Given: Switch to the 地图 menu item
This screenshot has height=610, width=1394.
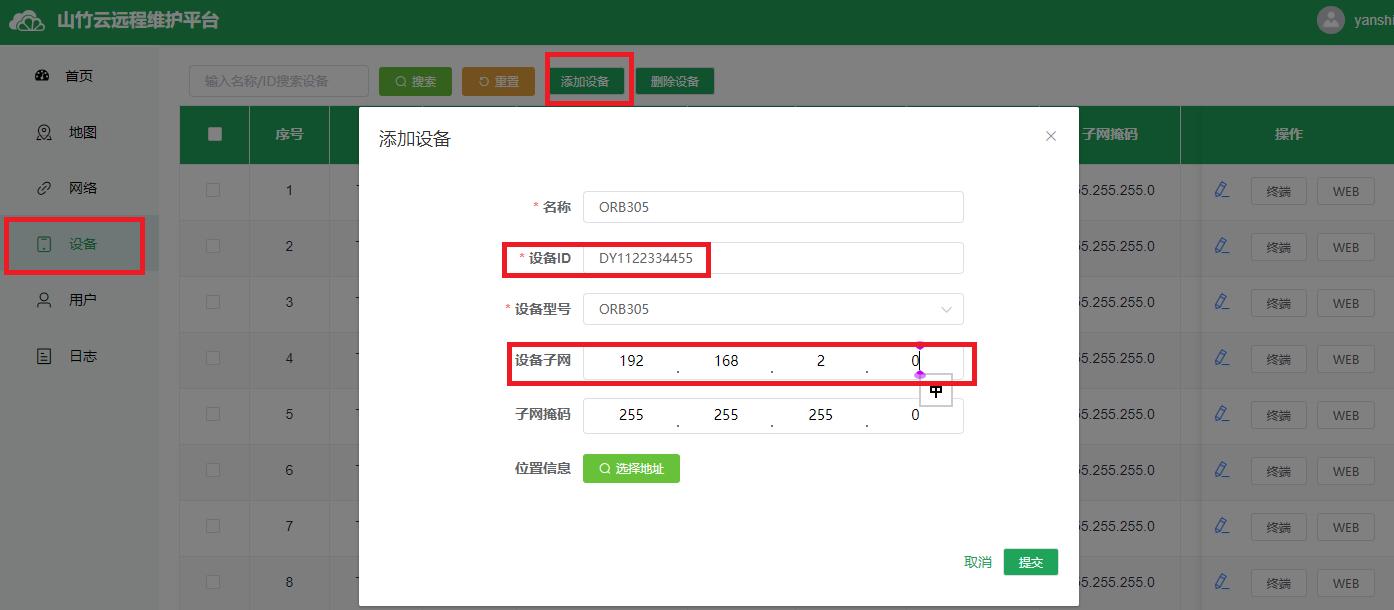Looking at the screenshot, I should pyautogui.click(x=42, y=131).
